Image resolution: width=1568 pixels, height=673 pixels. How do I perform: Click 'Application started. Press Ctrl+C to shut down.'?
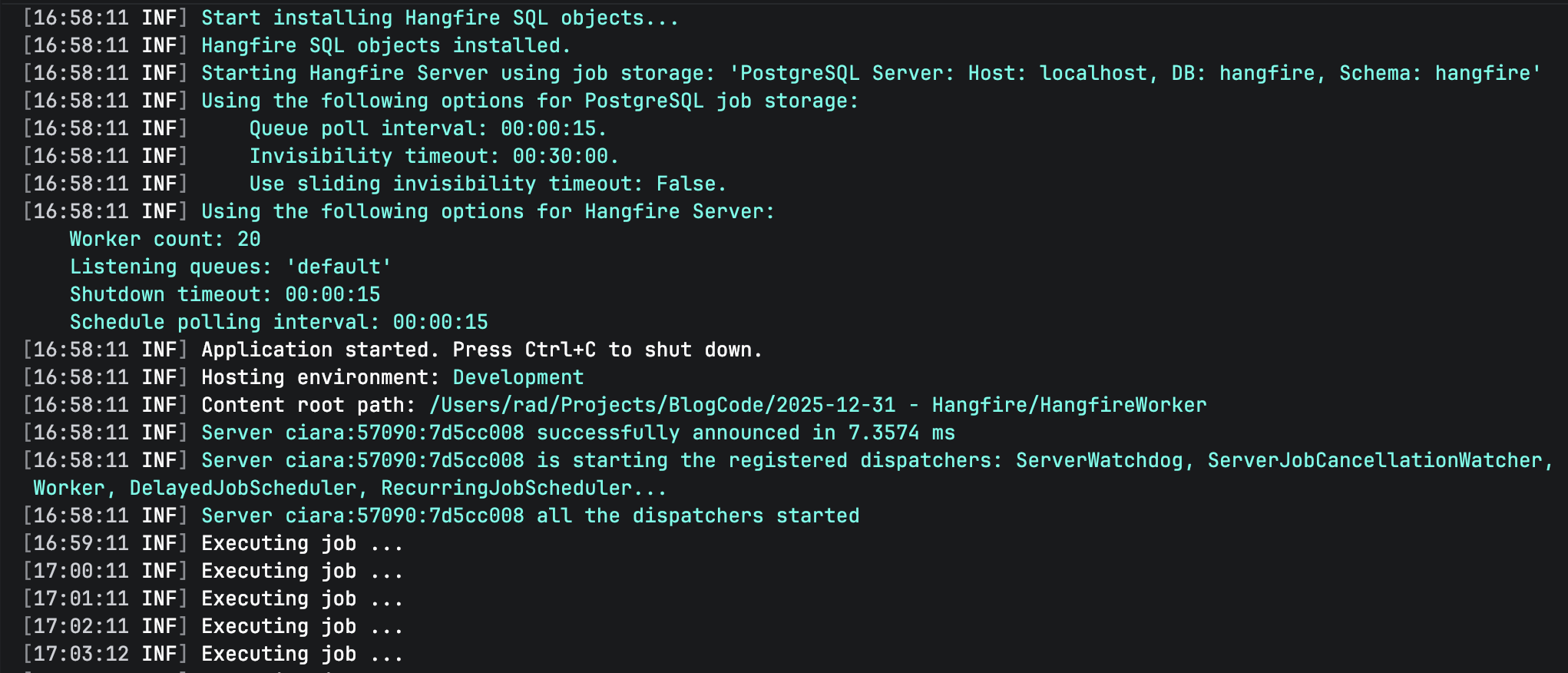(x=481, y=350)
